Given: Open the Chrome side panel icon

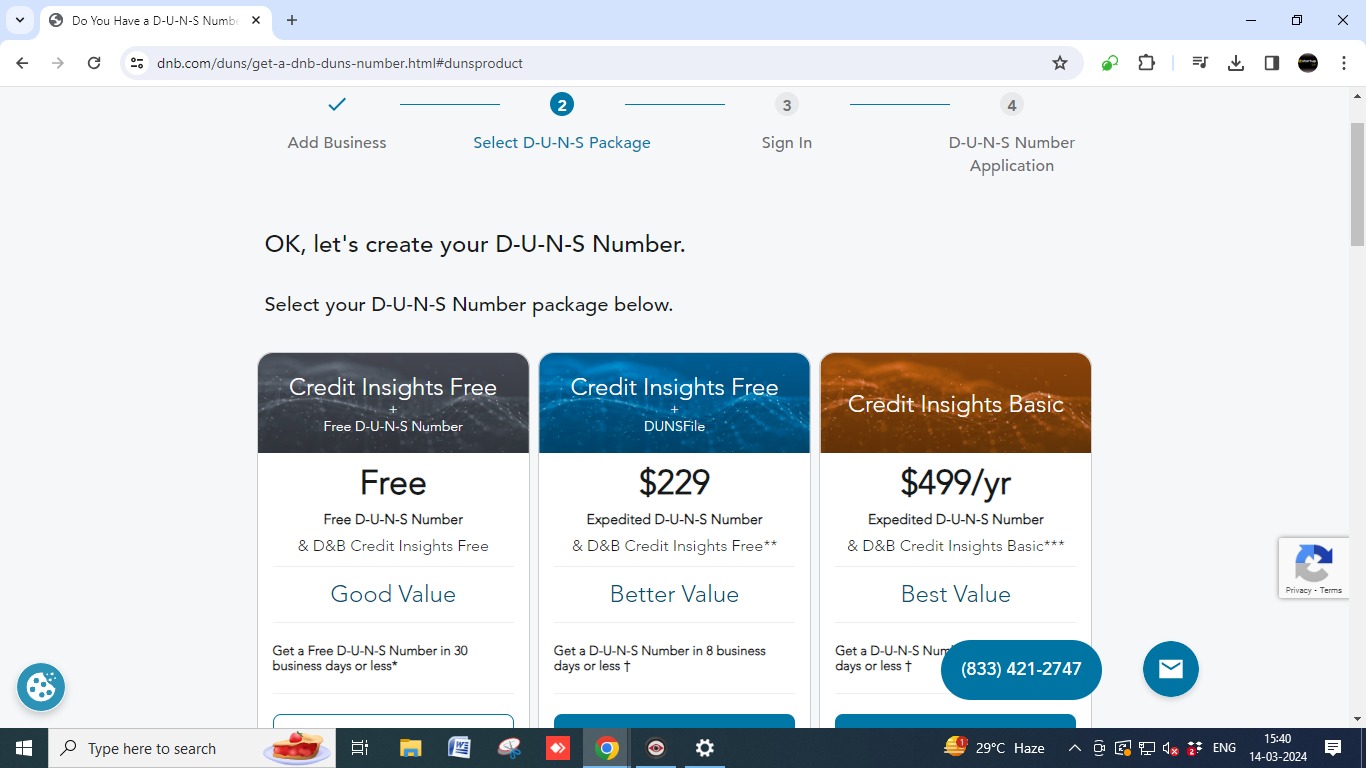Looking at the screenshot, I should (1271, 62).
